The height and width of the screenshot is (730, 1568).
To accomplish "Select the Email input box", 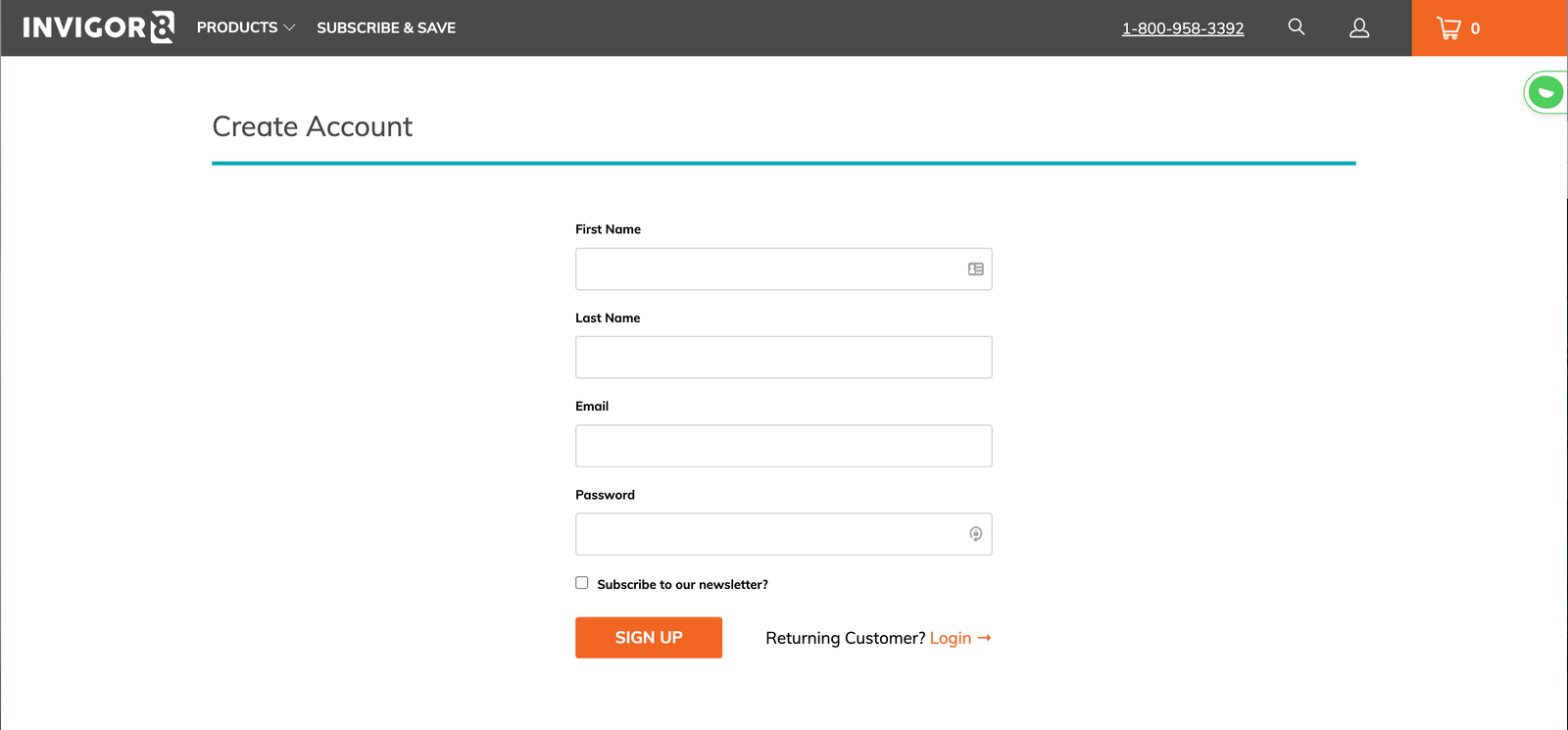I will point(783,446).
